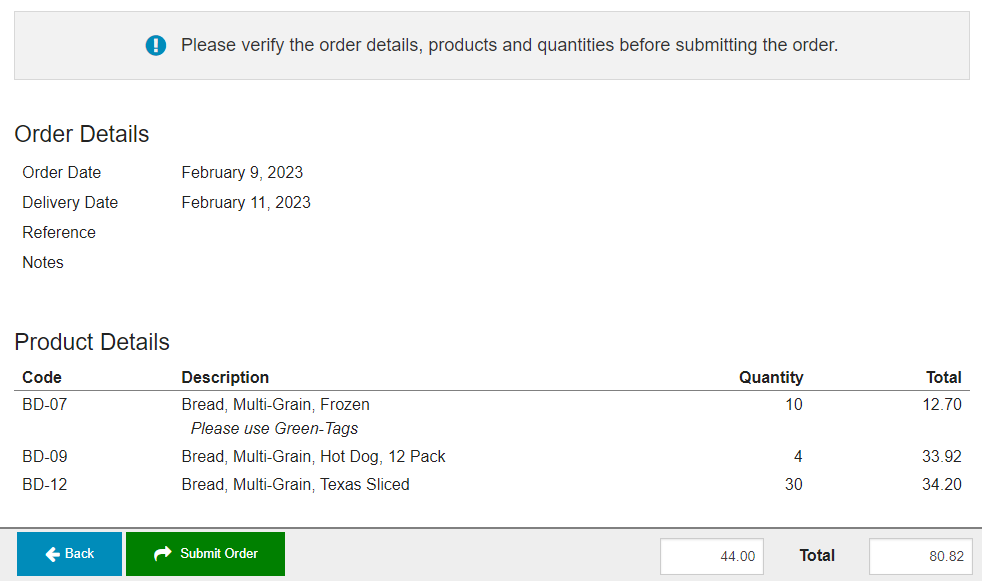Click the BD-12 product code
This screenshot has width=982, height=581.
pyautogui.click(x=44, y=485)
